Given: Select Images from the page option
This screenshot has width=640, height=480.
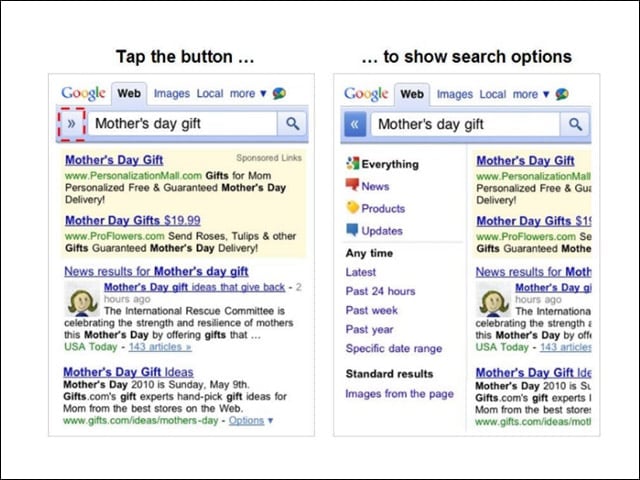Looking at the screenshot, I should pyautogui.click(x=400, y=394).
